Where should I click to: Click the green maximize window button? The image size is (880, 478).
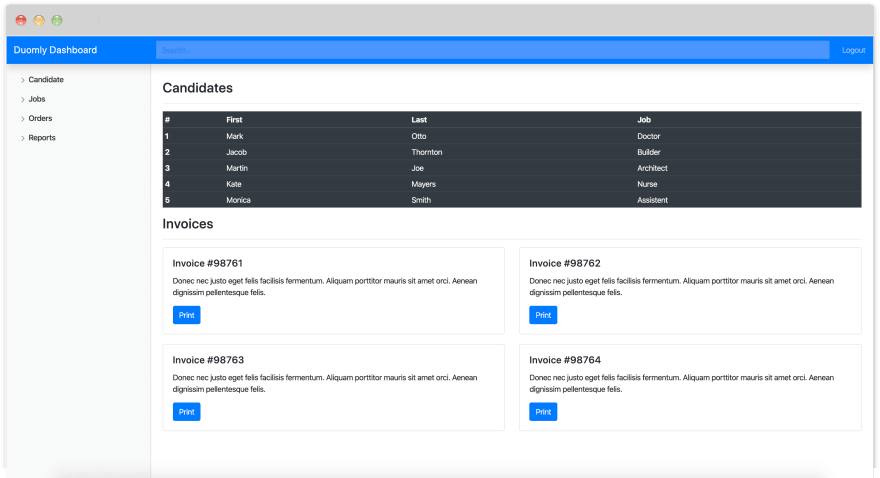[x=57, y=21]
